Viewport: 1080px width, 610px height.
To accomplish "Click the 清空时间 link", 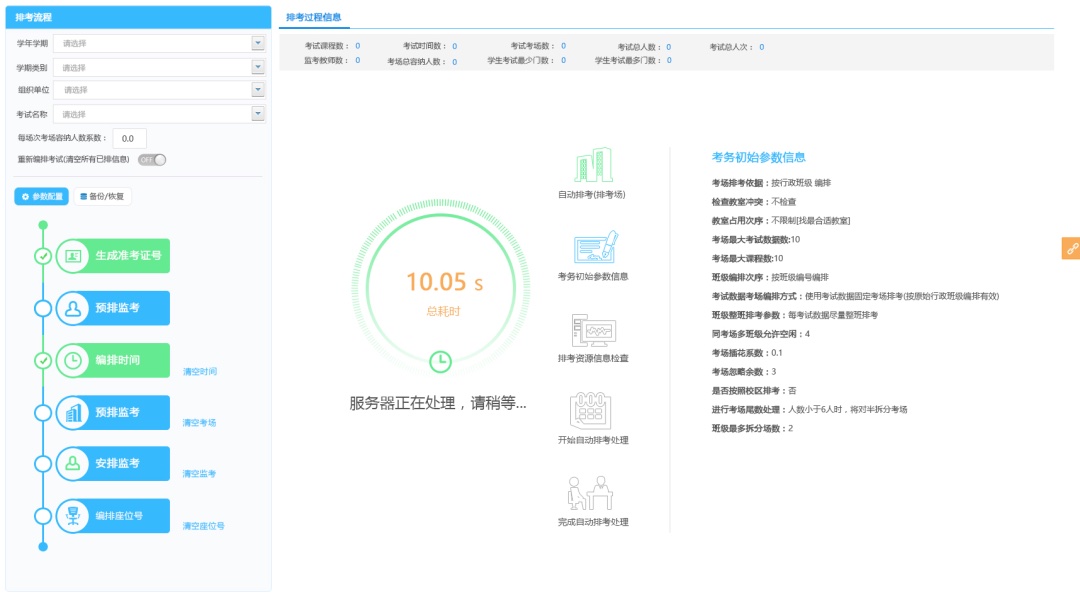I will point(199,372).
